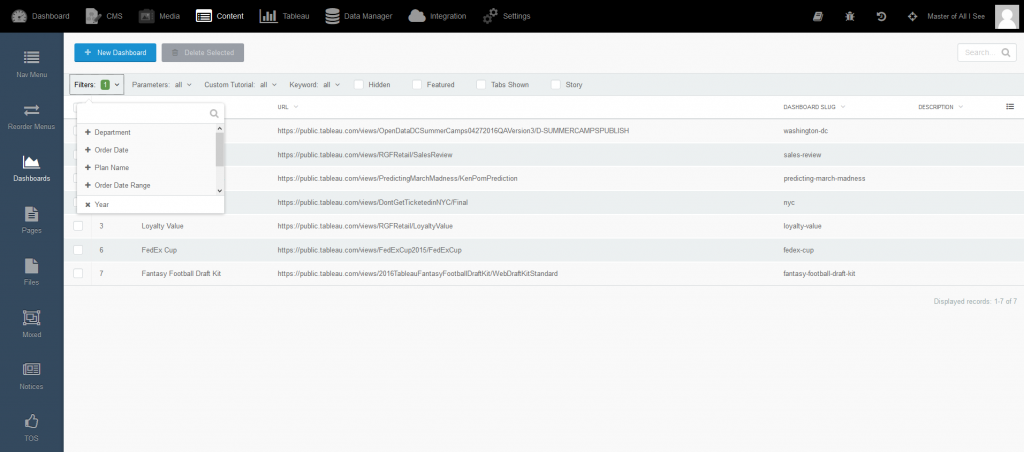
Task: Open Reorder Menus in the sidebar
Action: [32, 116]
